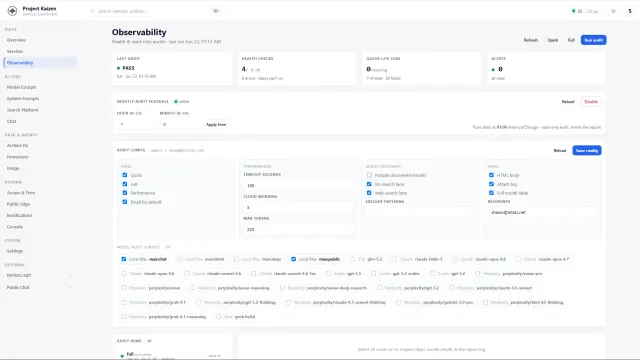Click the Full audit button in header
Screen dimensions: 640x360
(x=571, y=40)
